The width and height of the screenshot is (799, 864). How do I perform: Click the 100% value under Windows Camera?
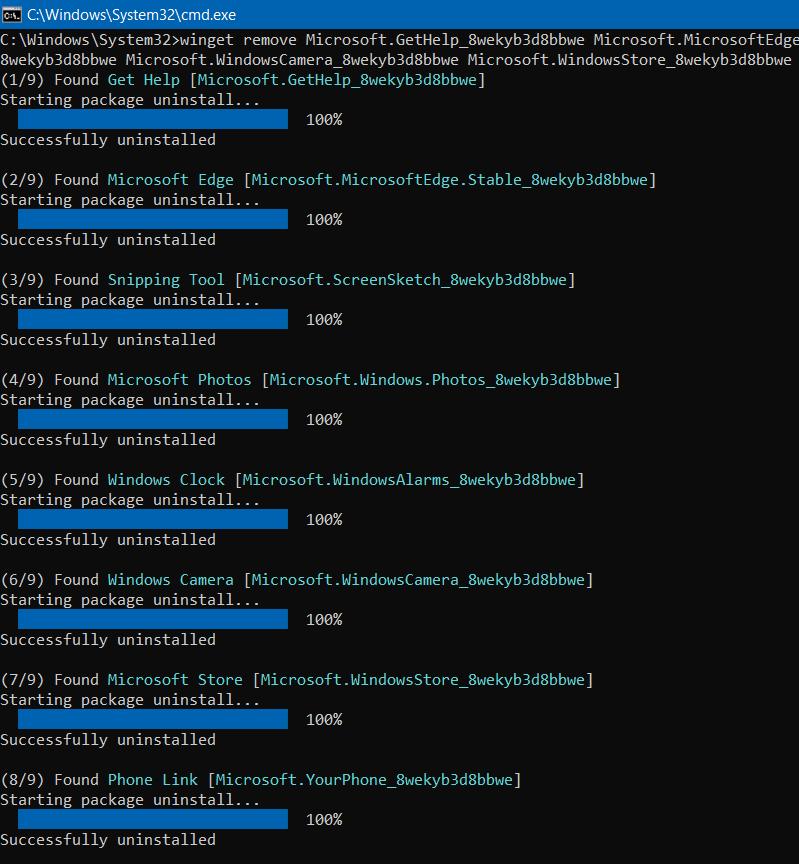click(324, 620)
